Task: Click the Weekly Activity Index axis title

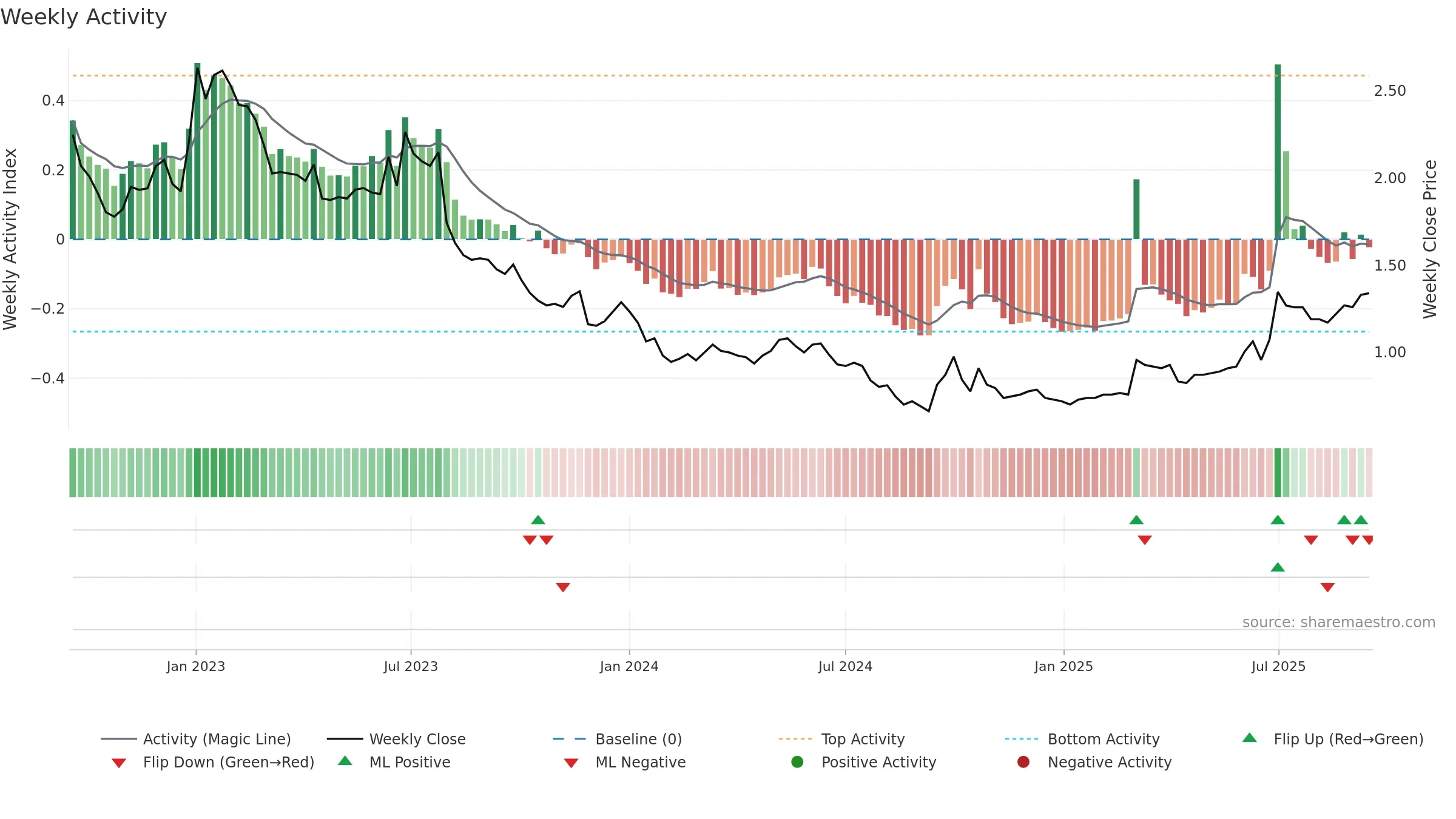Action: pyautogui.click(x=10, y=239)
